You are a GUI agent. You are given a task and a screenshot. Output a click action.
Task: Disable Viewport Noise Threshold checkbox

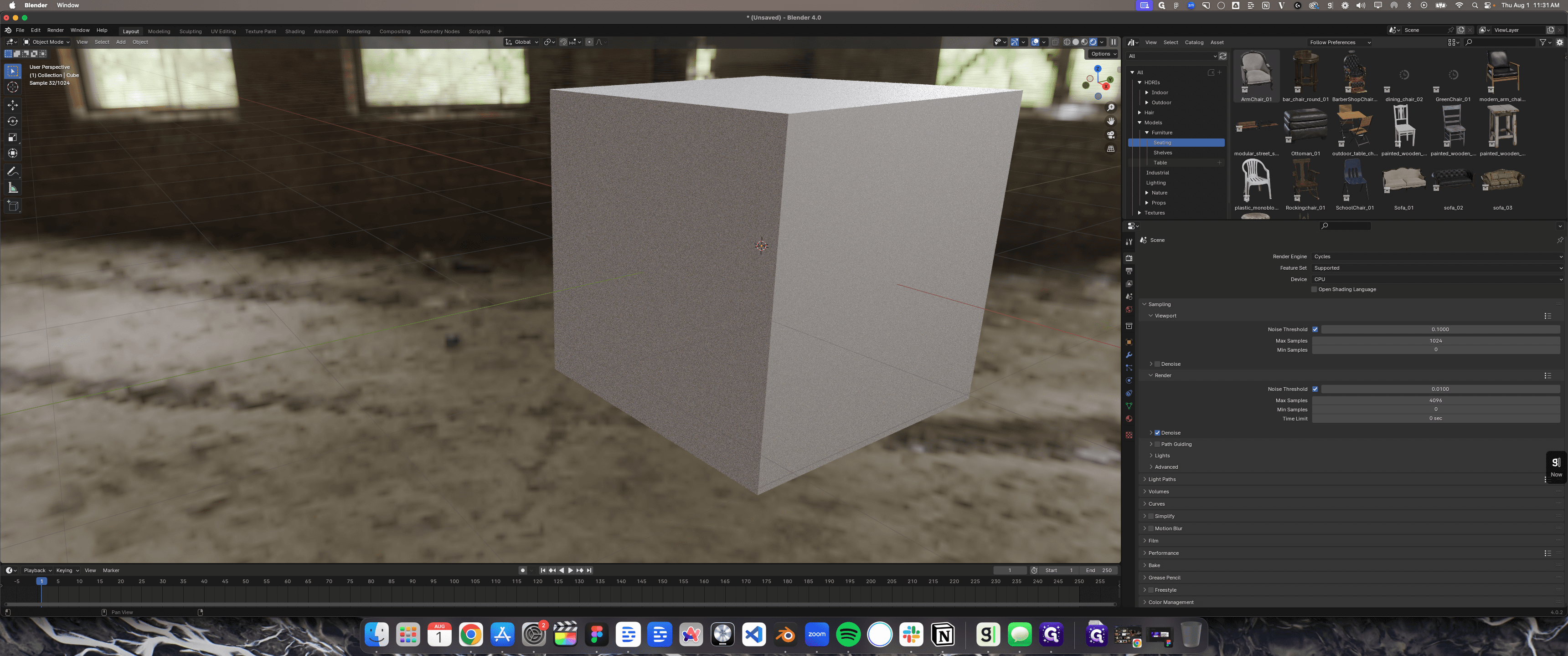(x=1315, y=329)
